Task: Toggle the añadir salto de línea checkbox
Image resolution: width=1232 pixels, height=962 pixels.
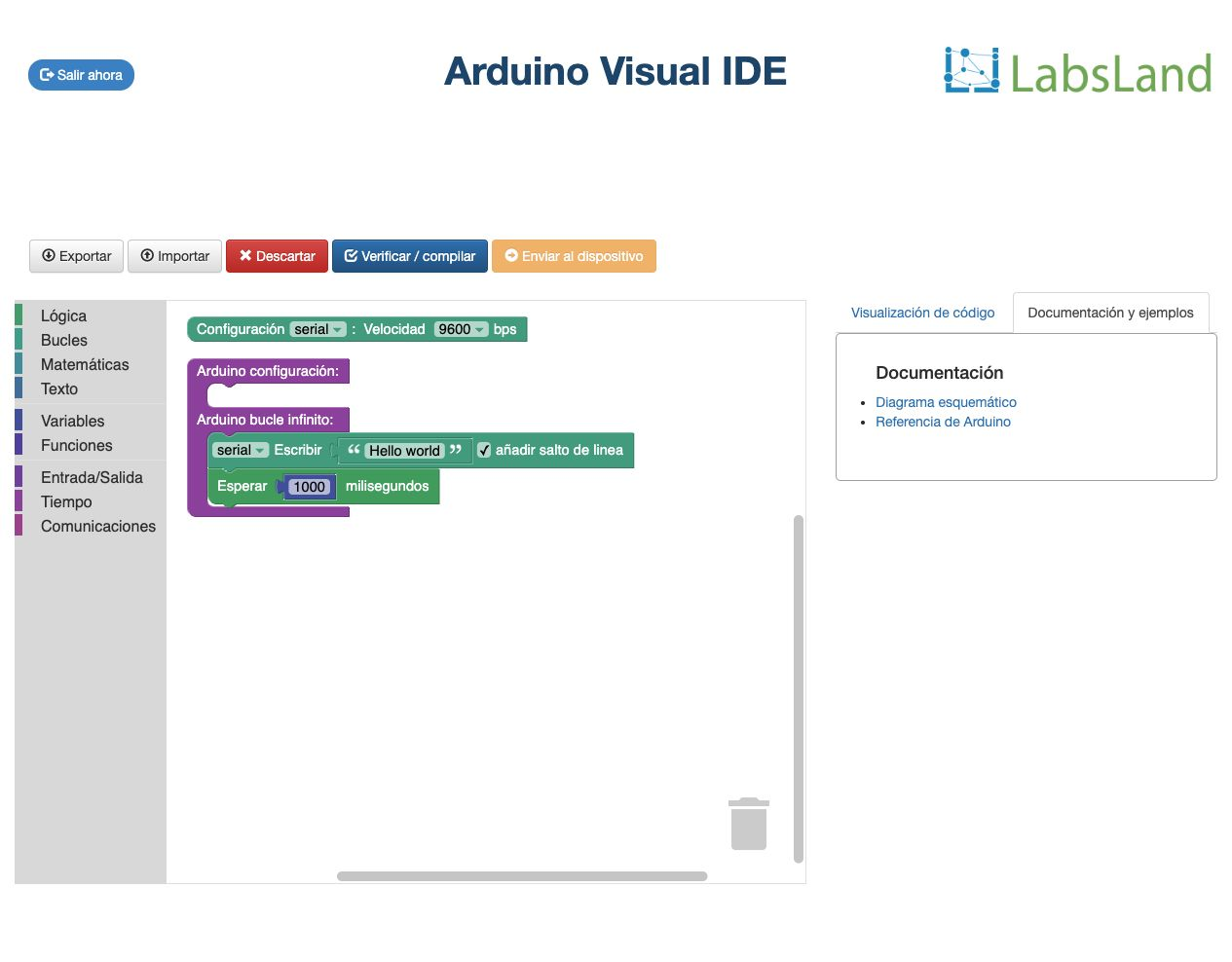Action: [484, 450]
